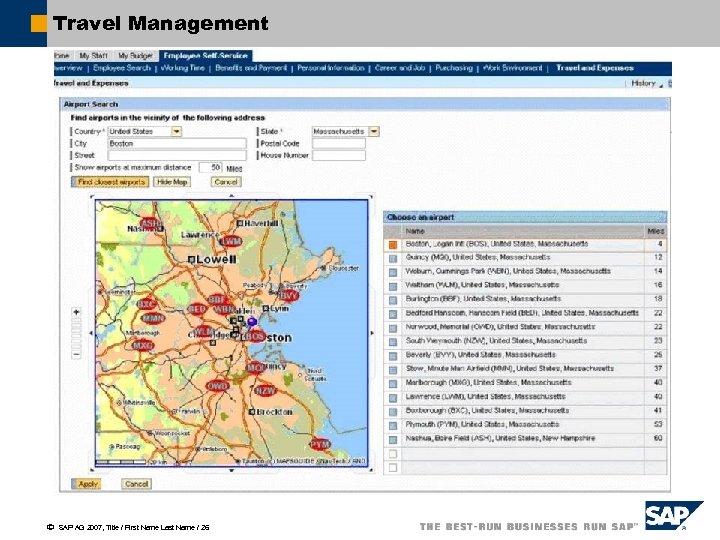Click the ASH airport marker near Nashua
Screen dimensions: 720x540
(x=151, y=224)
